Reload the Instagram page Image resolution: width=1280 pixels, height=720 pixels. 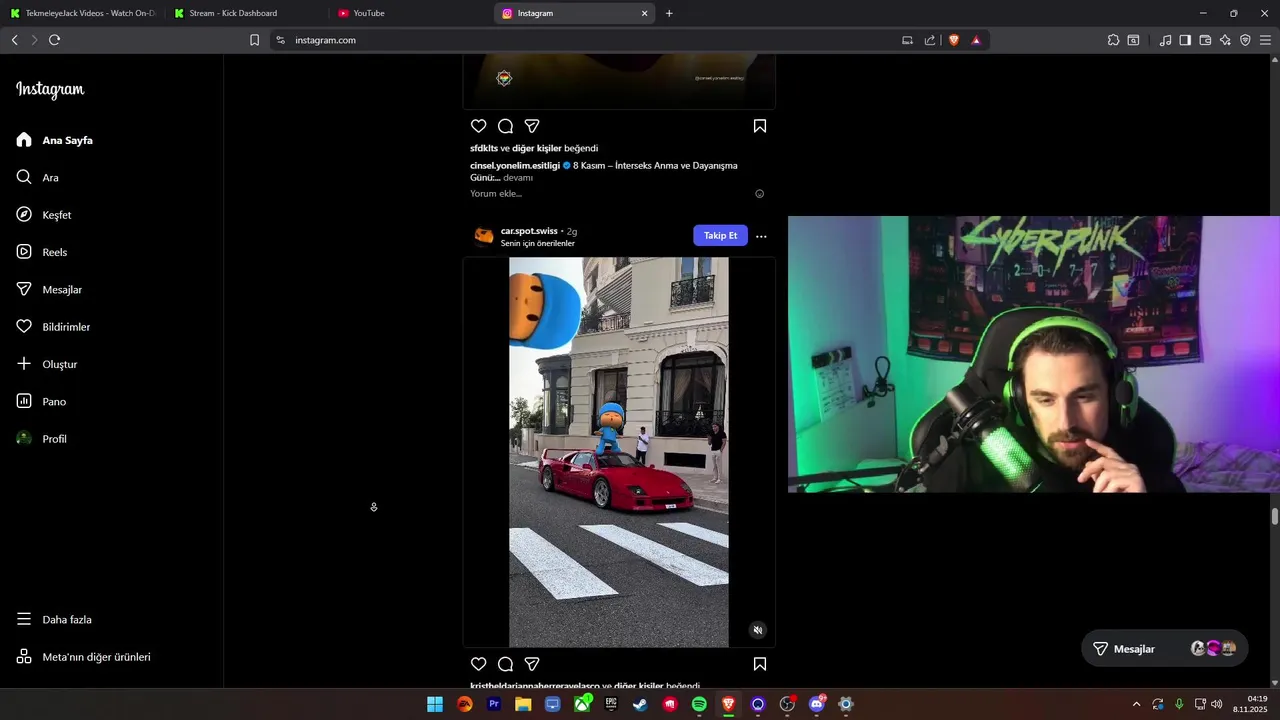(x=54, y=40)
